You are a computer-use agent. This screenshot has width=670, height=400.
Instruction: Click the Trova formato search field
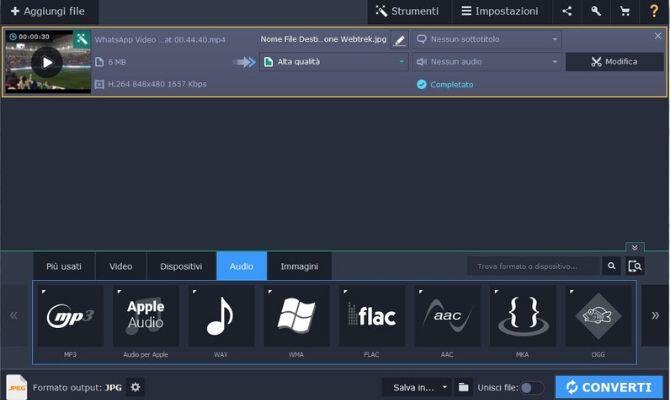[x=534, y=266]
